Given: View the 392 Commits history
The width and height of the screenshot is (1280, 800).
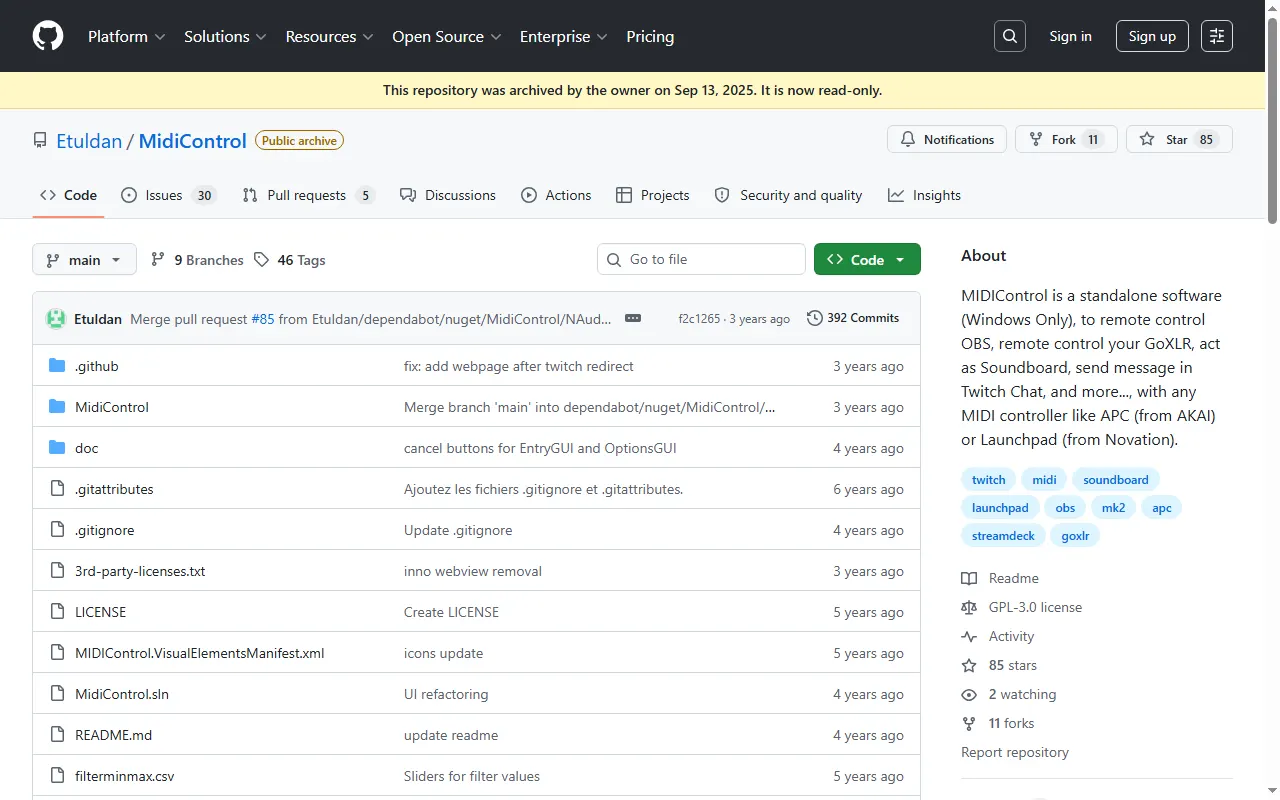Looking at the screenshot, I should [853, 318].
